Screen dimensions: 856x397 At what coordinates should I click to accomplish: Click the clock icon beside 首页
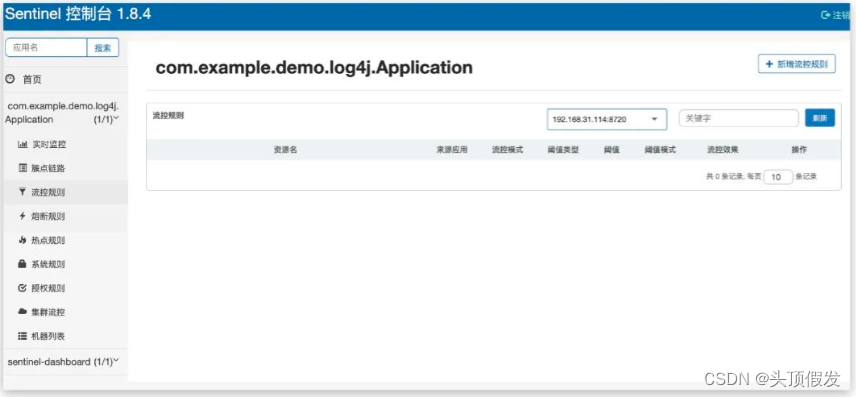click(10, 79)
